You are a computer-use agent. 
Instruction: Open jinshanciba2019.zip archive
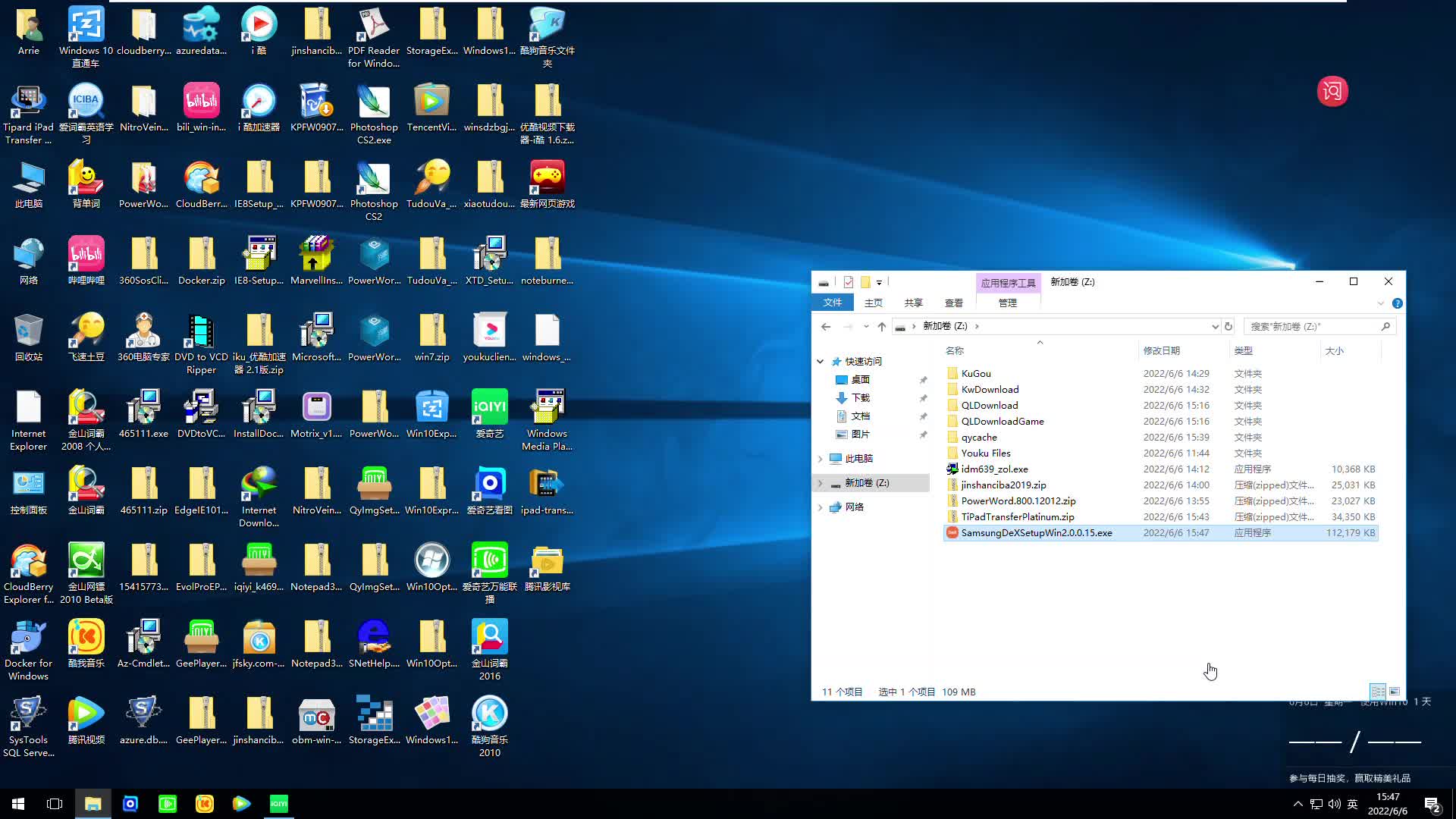1003,485
